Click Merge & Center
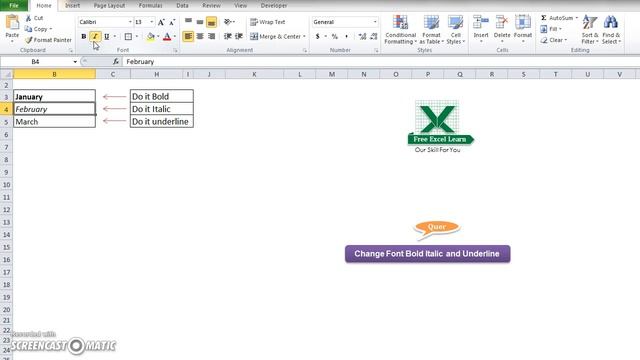 point(275,36)
